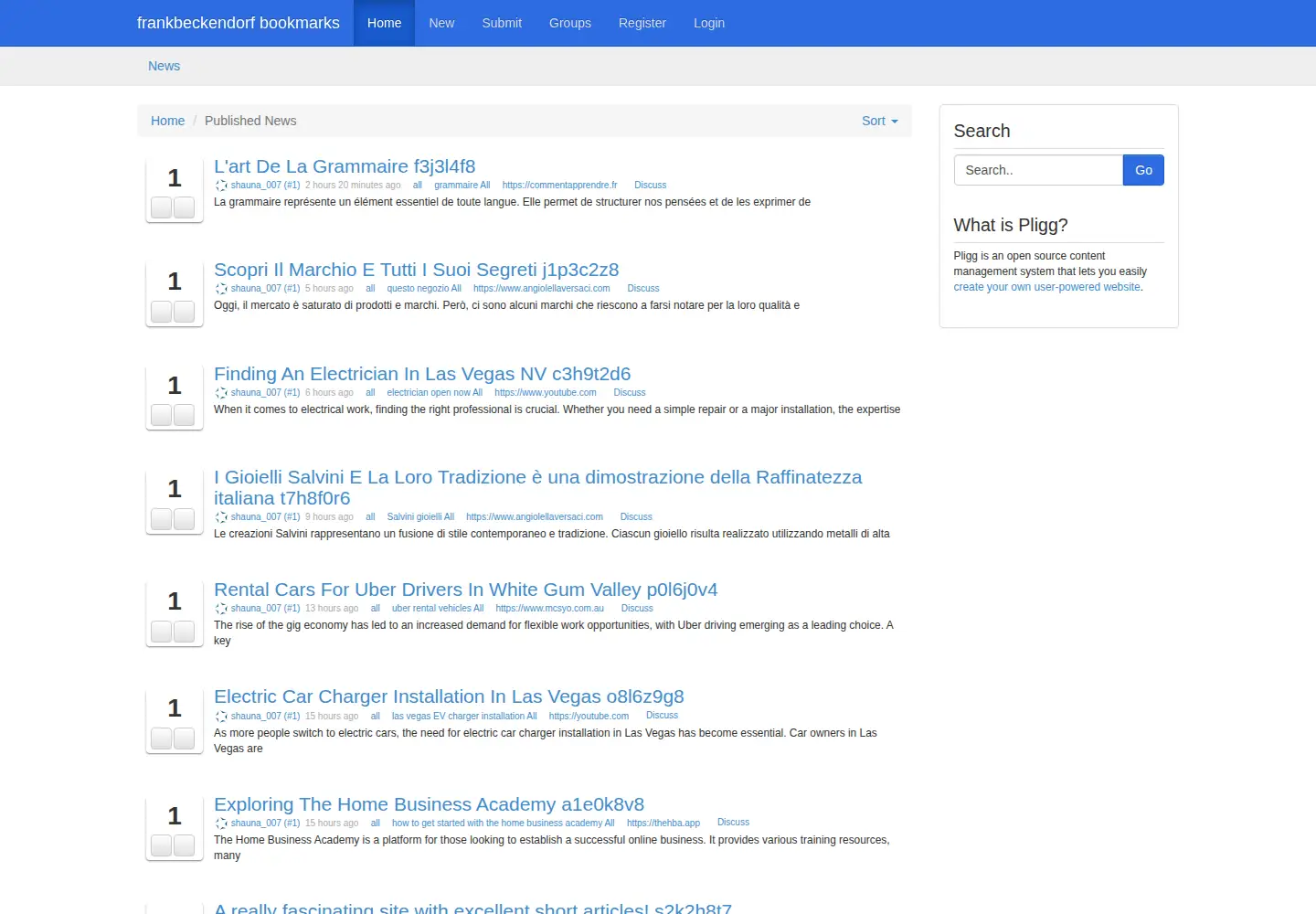
Task: Click the avatar icon on Scopri Il Marchio post
Action: (221, 289)
